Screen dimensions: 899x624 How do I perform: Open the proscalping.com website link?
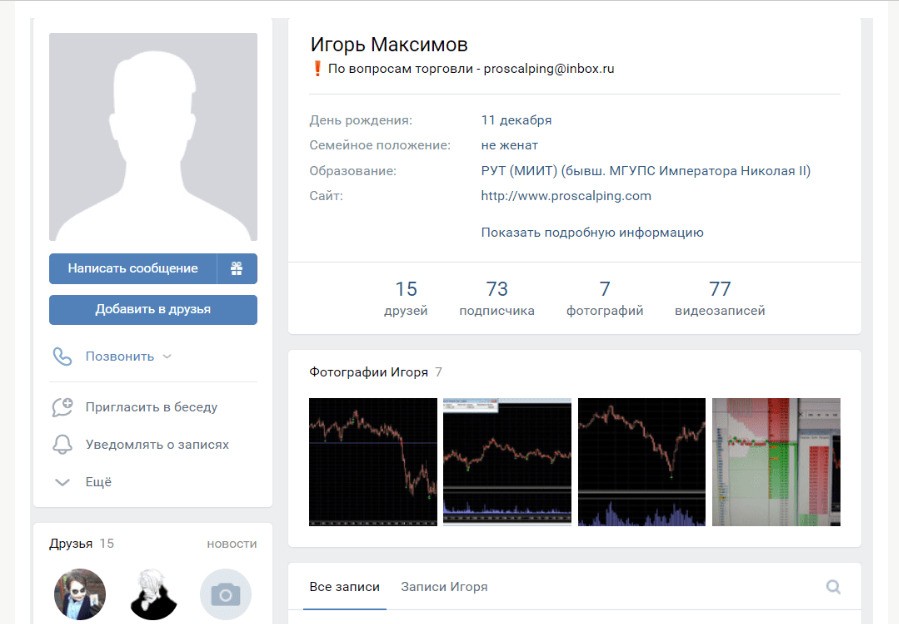click(566, 196)
